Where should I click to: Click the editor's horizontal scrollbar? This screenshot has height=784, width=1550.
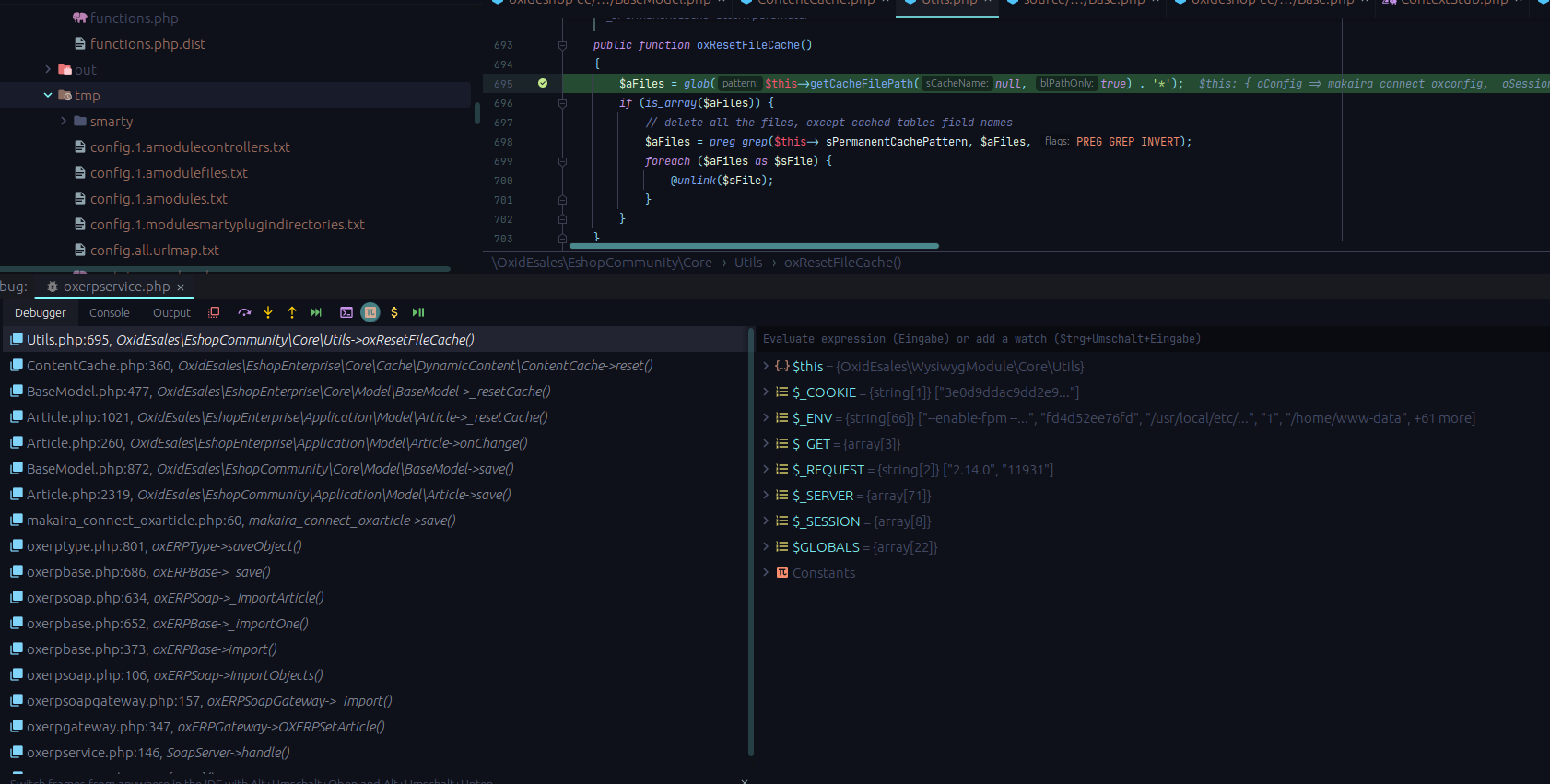click(x=754, y=246)
